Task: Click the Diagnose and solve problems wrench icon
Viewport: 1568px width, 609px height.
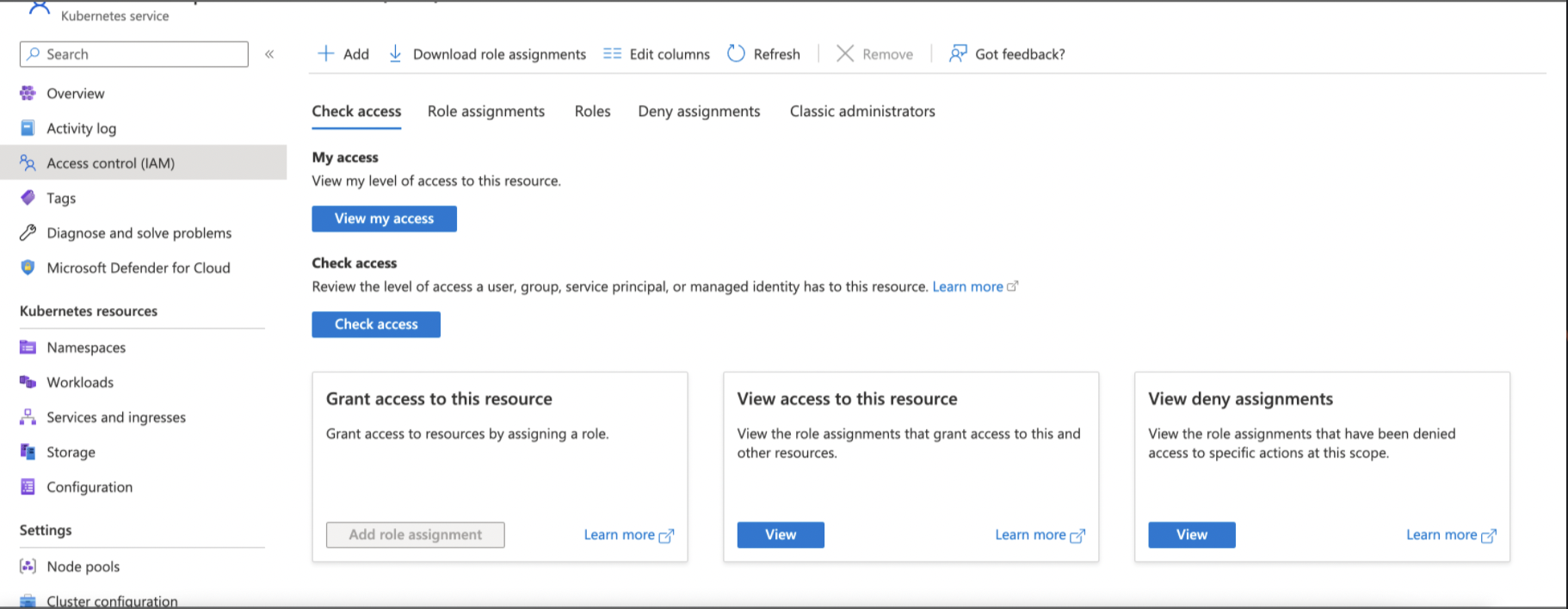Action: pyautogui.click(x=28, y=232)
